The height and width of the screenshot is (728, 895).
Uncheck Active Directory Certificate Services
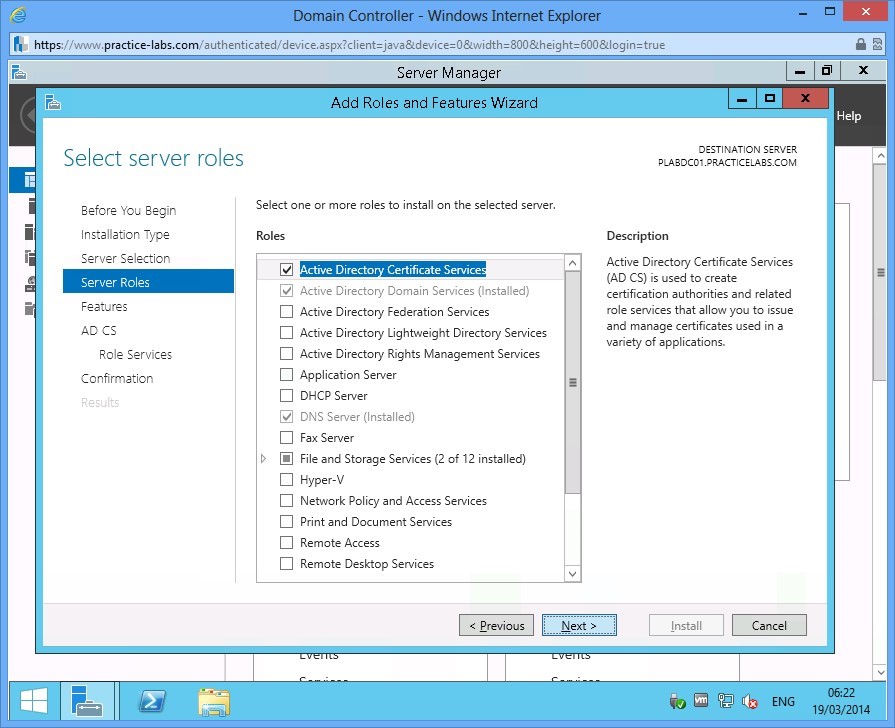(285, 268)
